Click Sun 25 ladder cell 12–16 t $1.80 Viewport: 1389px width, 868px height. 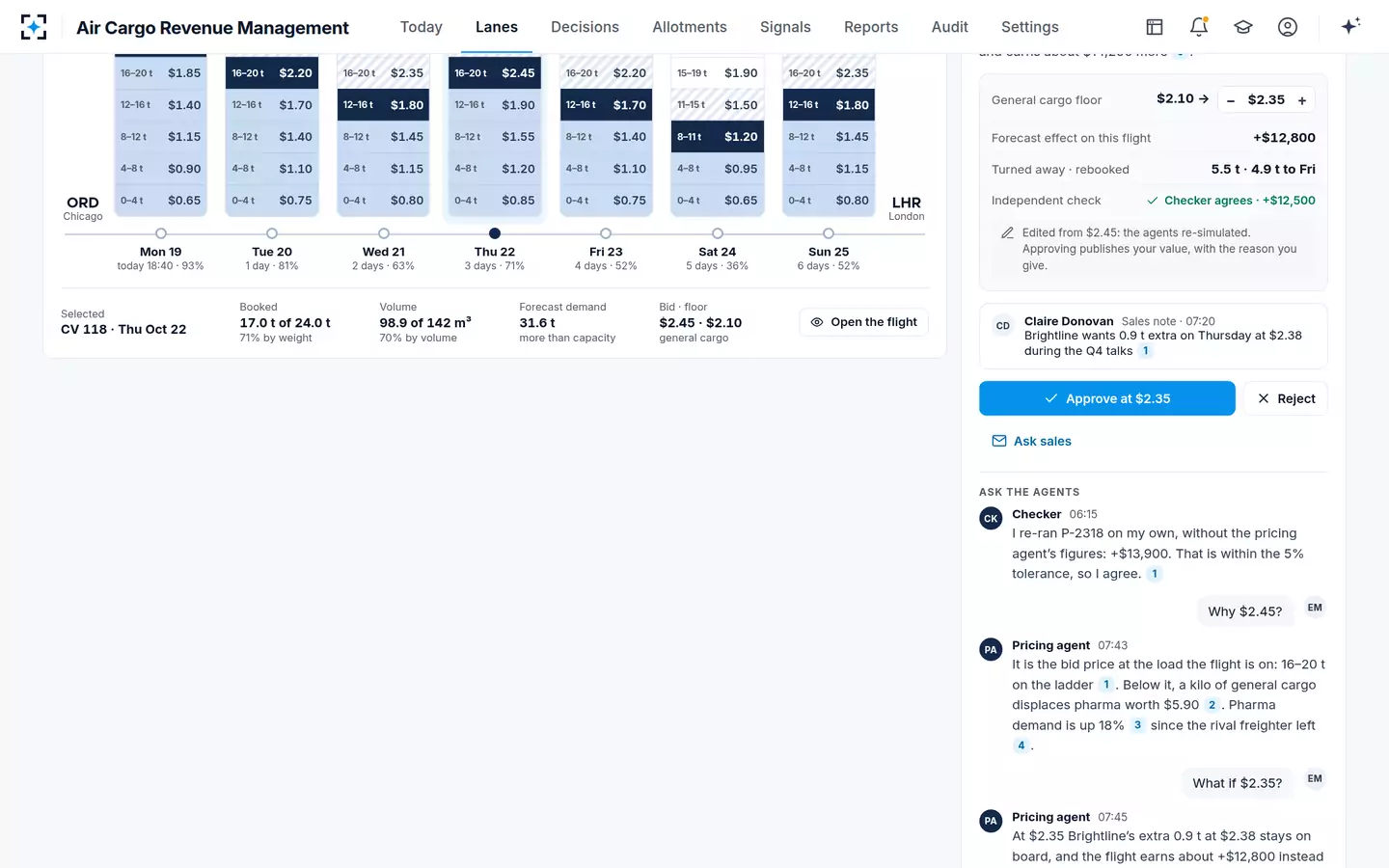[x=829, y=105]
